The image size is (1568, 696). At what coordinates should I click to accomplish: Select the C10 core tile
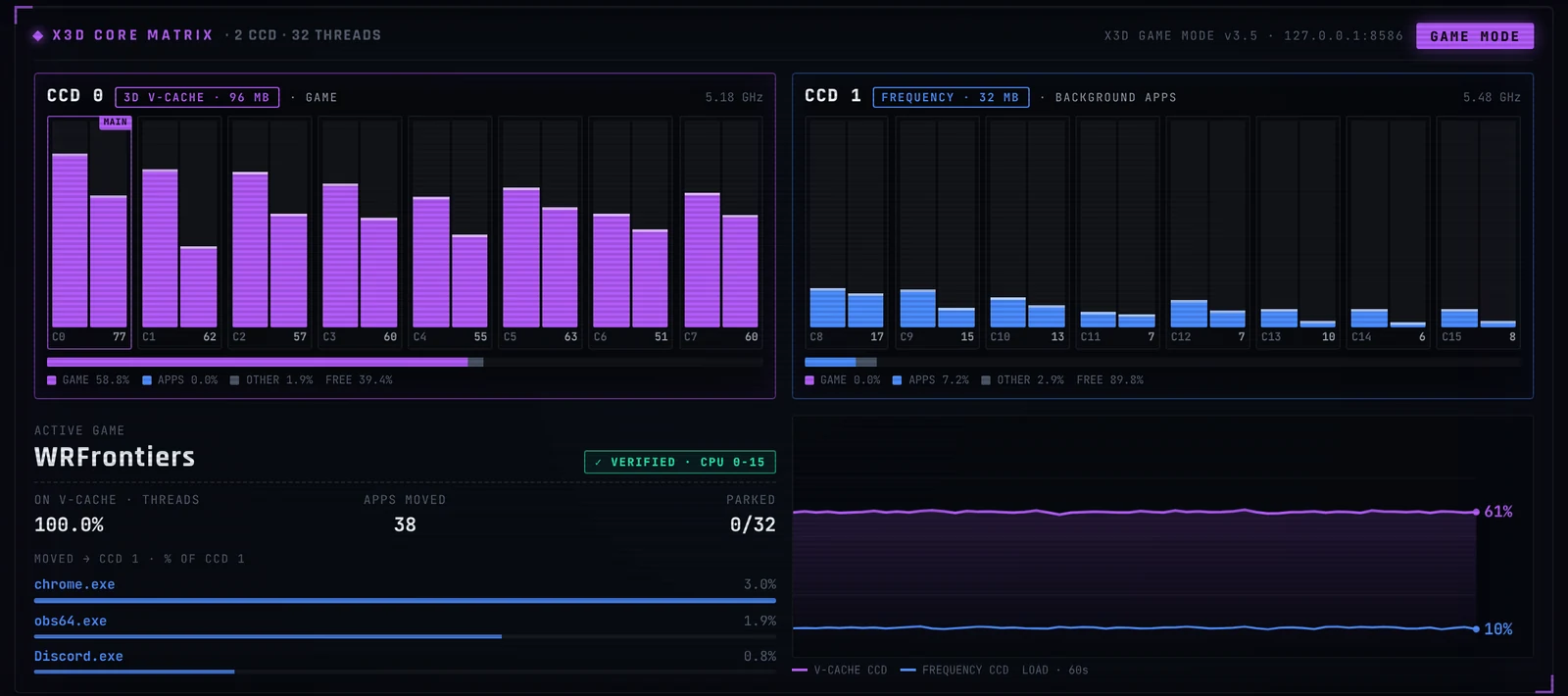(x=1027, y=232)
